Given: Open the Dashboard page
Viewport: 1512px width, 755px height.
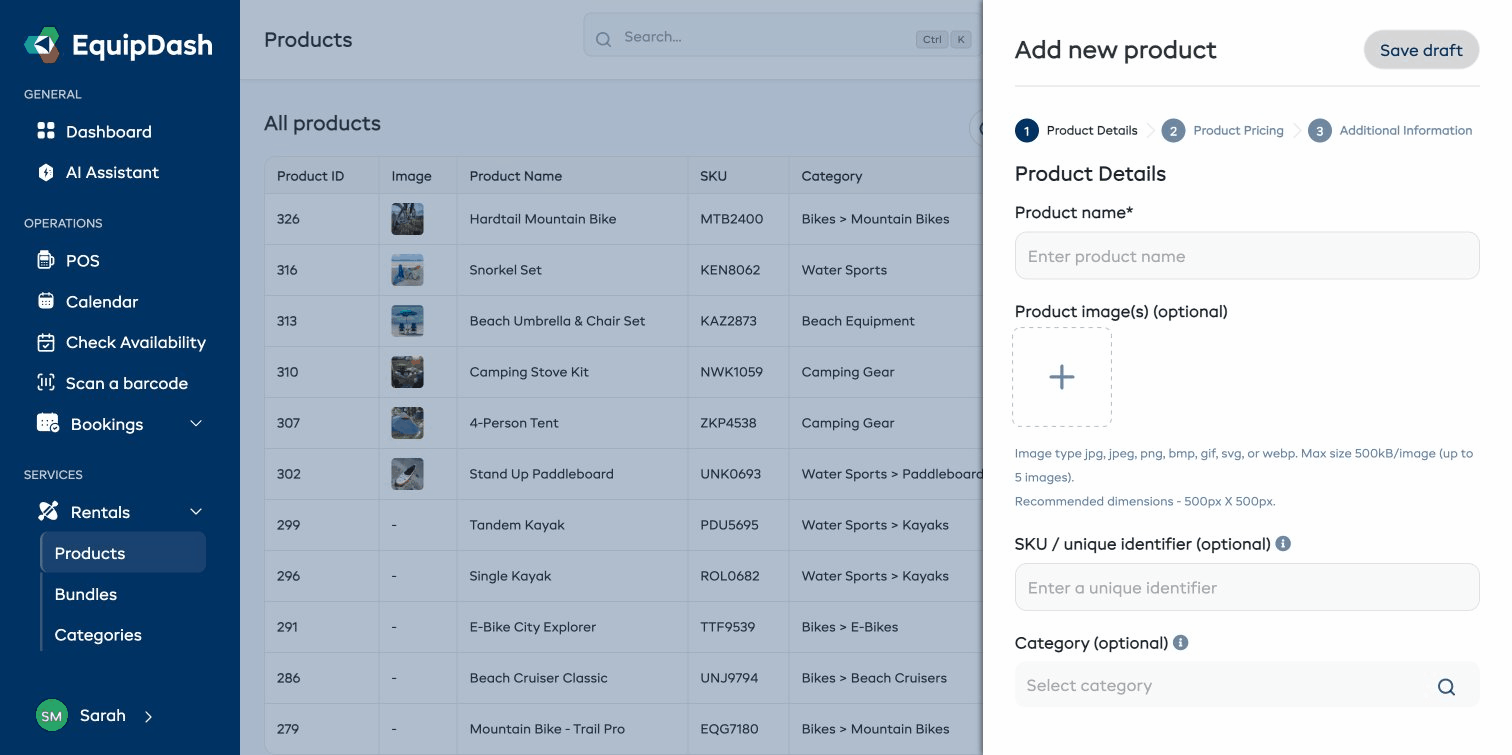Looking at the screenshot, I should [108, 131].
